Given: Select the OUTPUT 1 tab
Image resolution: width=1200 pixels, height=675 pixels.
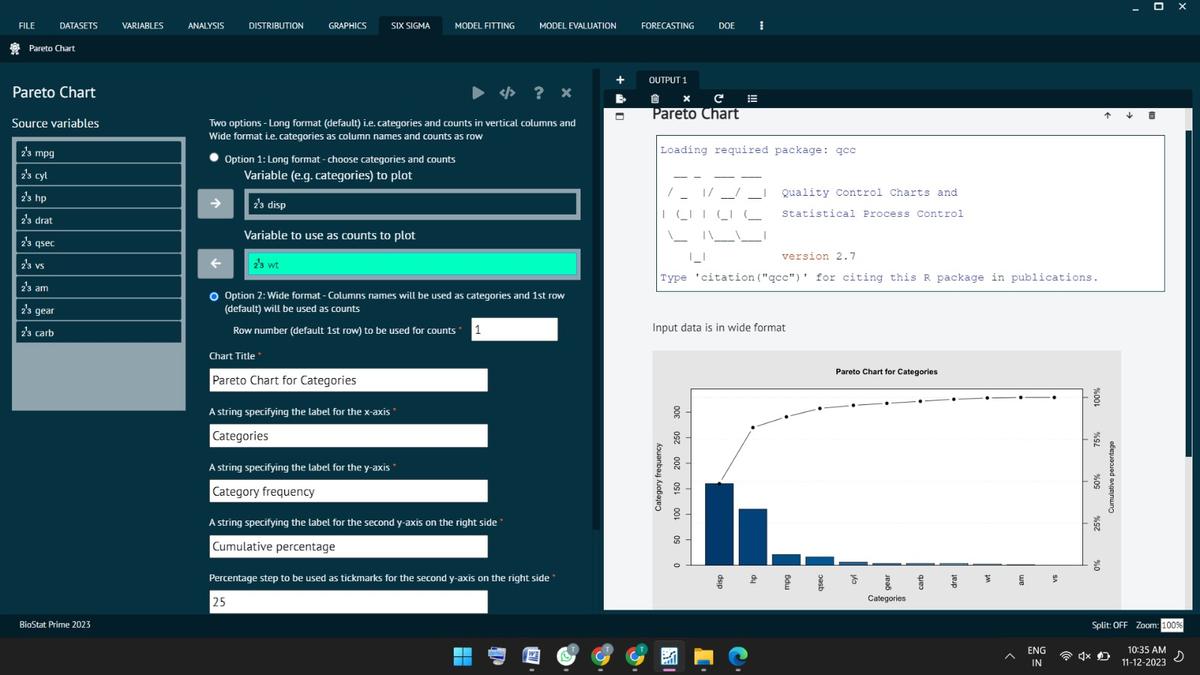Looking at the screenshot, I should pos(667,79).
